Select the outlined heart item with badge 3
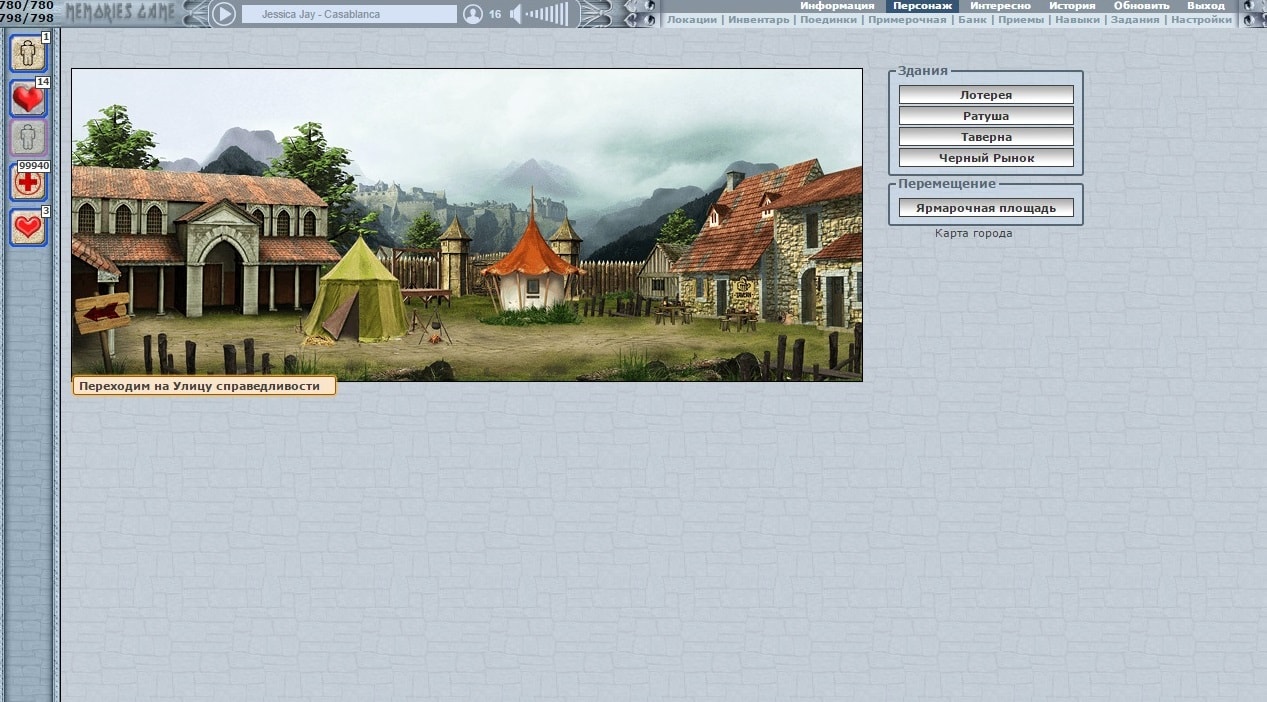The image size is (1267, 702). 28,227
